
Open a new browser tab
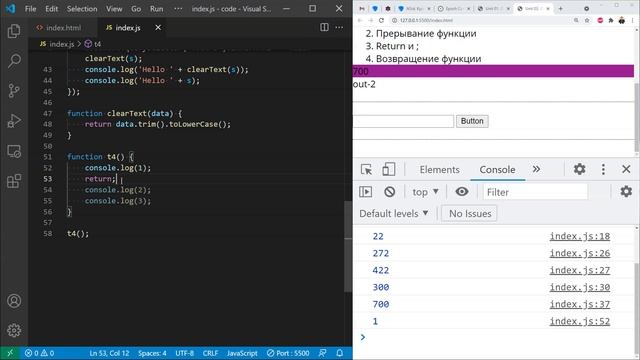coord(560,8)
